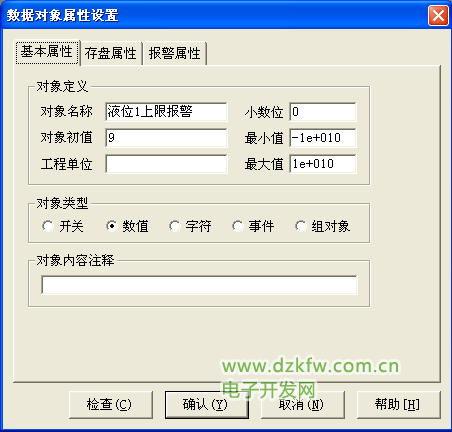Image resolution: width=452 pixels, height=432 pixels.
Task: Switch to the 报警属性 tab
Action: point(175,54)
